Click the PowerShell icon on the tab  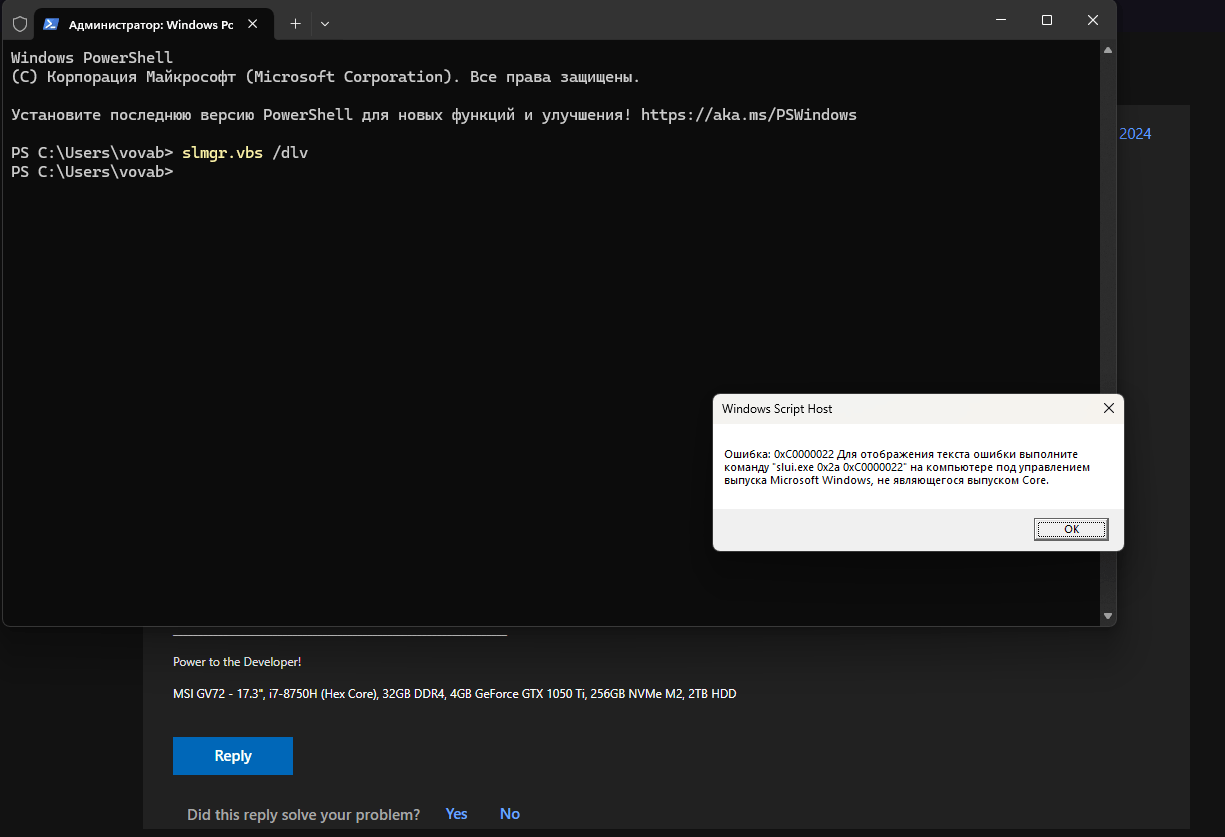pos(51,23)
